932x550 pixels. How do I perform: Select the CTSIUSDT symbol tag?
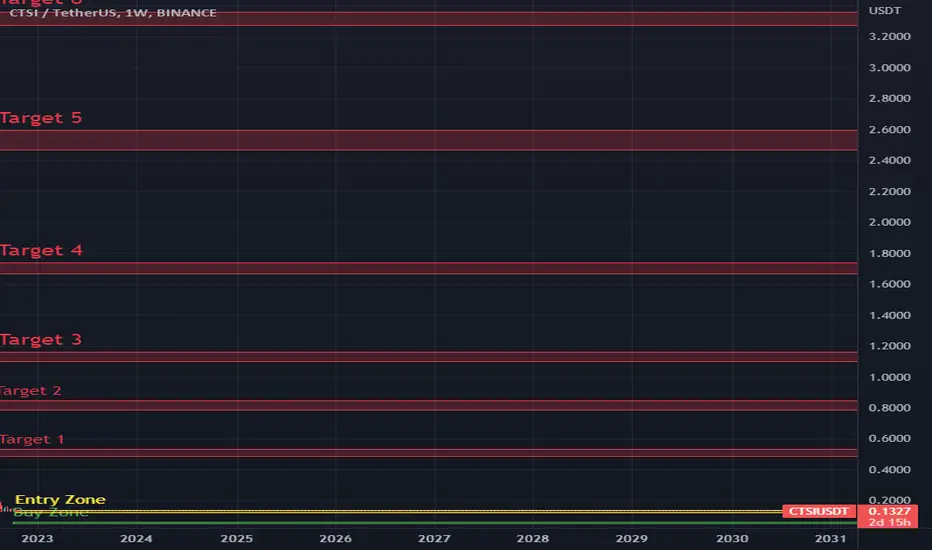818,511
